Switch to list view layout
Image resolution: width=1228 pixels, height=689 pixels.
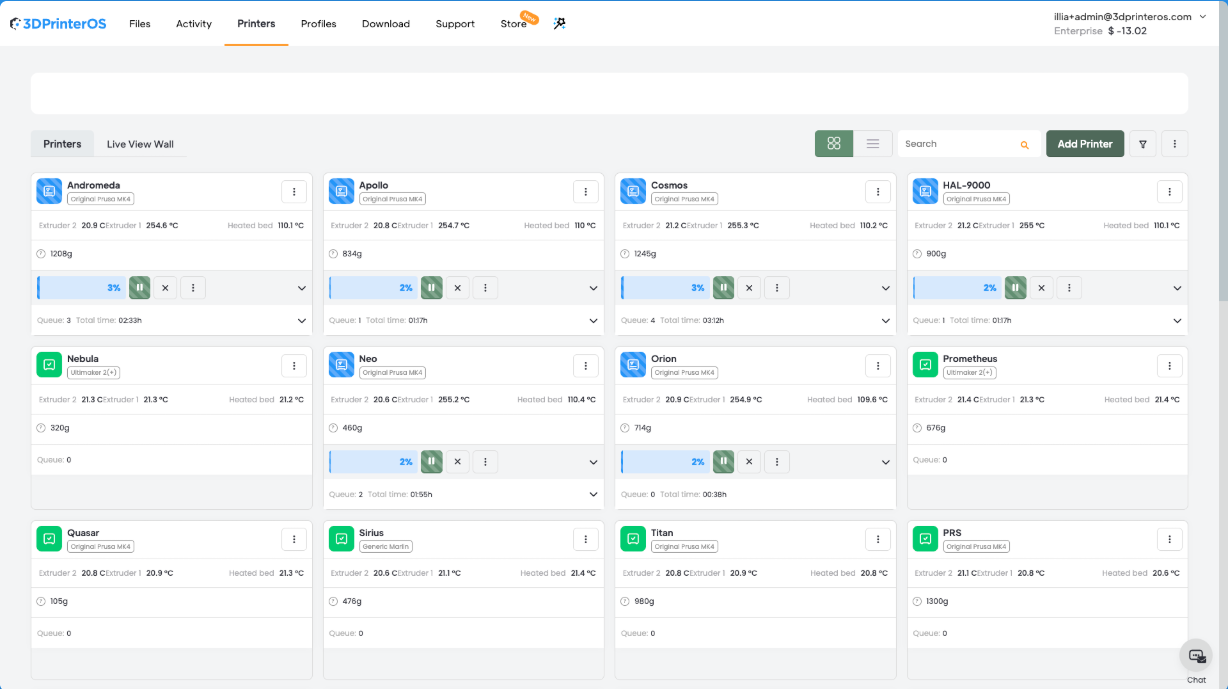pos(872,144)
